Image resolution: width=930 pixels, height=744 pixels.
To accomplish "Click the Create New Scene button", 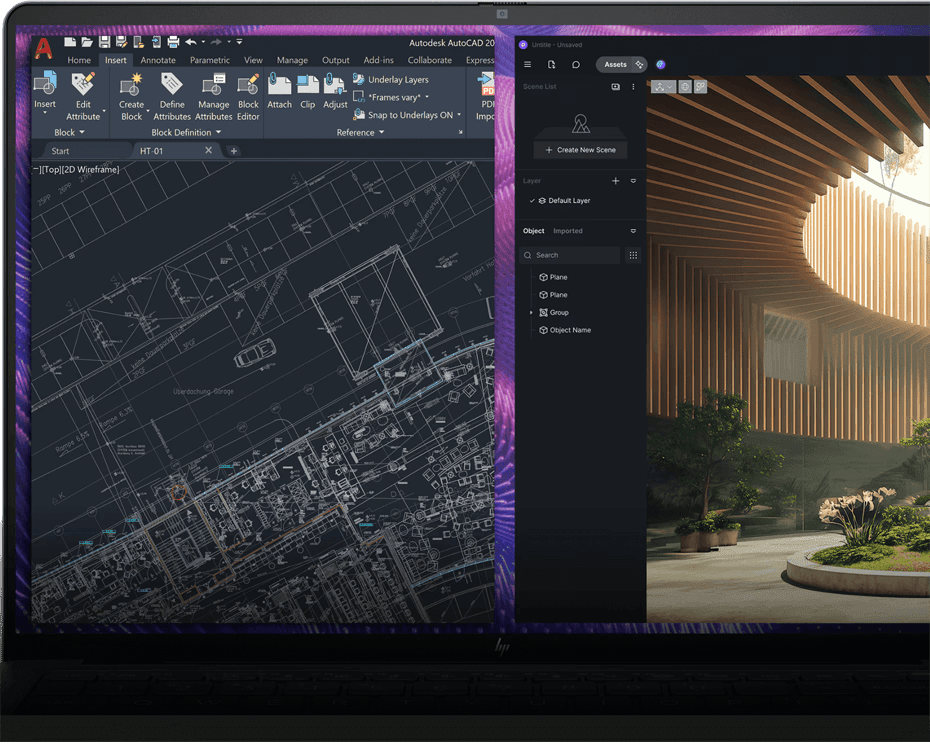I will tap(581, 150).
